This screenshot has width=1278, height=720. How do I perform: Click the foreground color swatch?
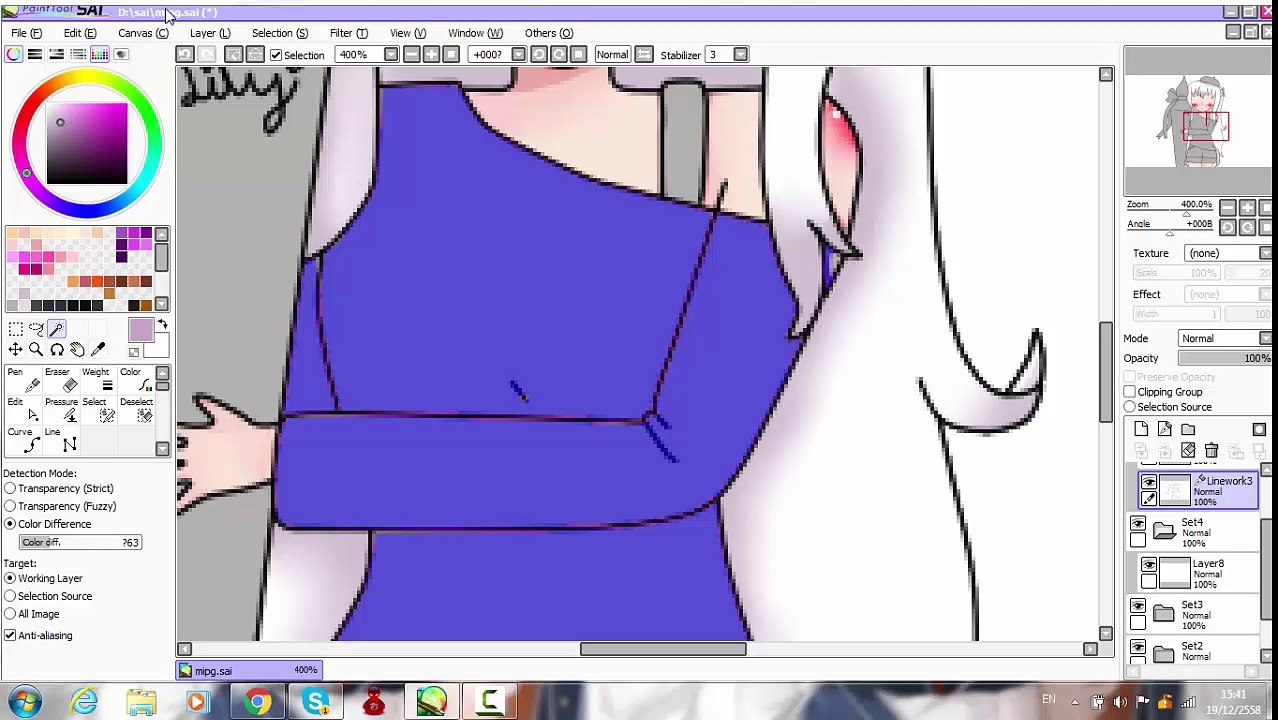tap(140, 331)
